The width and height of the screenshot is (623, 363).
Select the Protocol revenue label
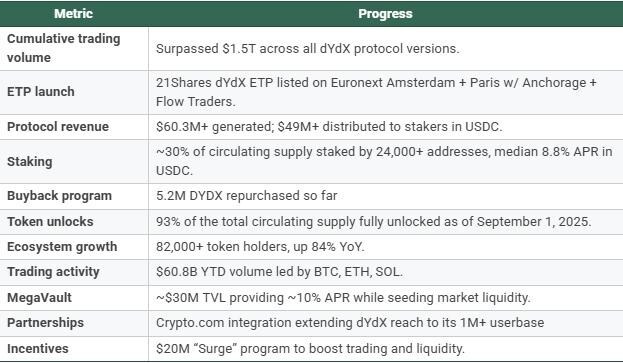58,127
